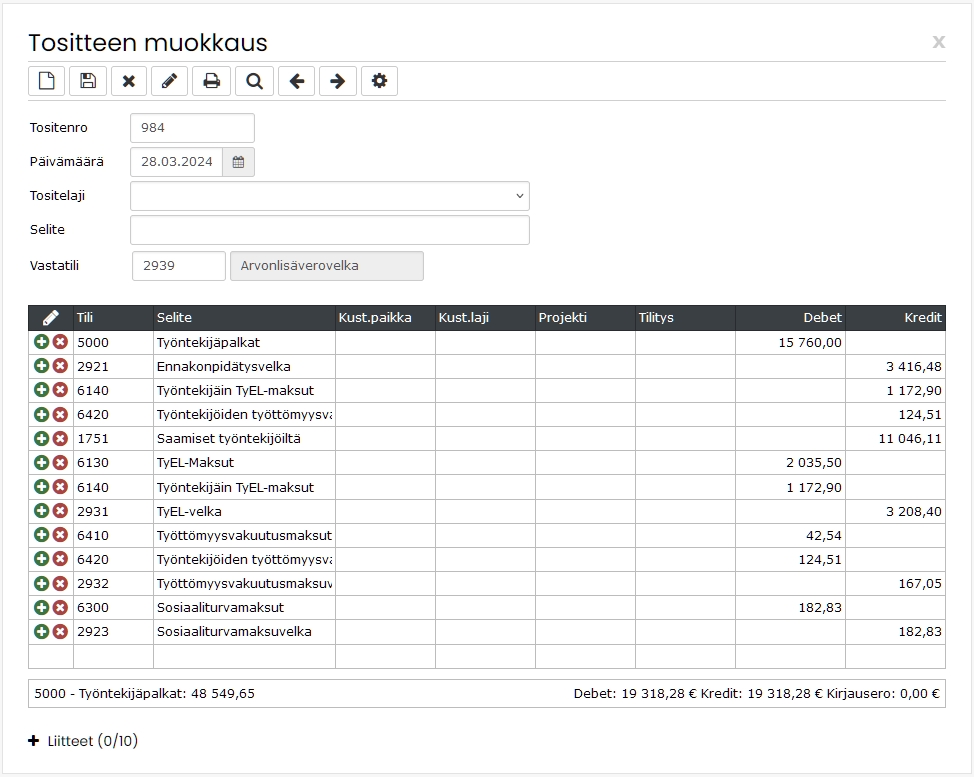Add a row after 5000 Työntekijäpalkat
Screen dimensions: 974x777
(x=42, y=342)
